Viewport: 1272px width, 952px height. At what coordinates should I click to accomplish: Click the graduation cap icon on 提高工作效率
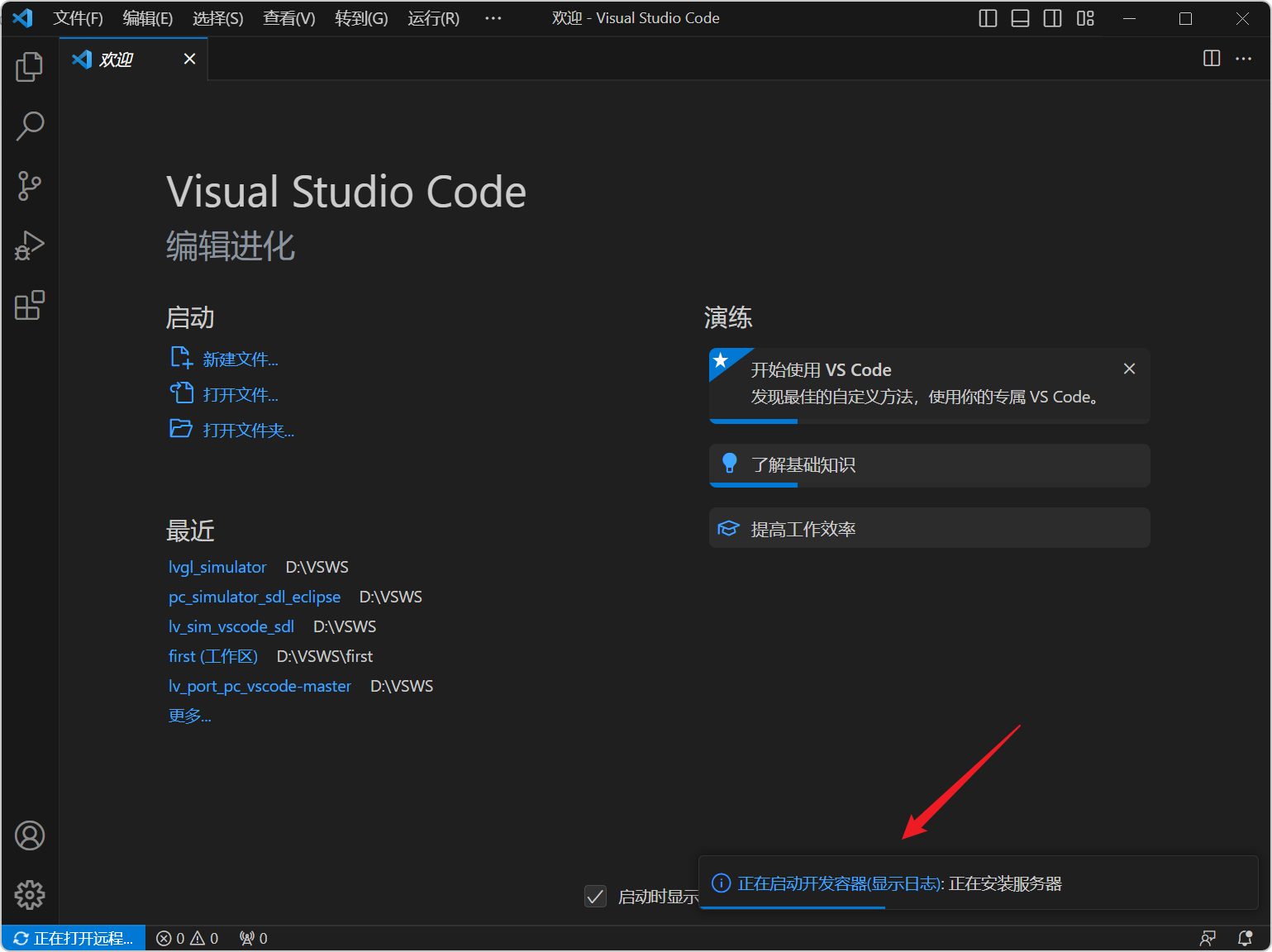728,528
